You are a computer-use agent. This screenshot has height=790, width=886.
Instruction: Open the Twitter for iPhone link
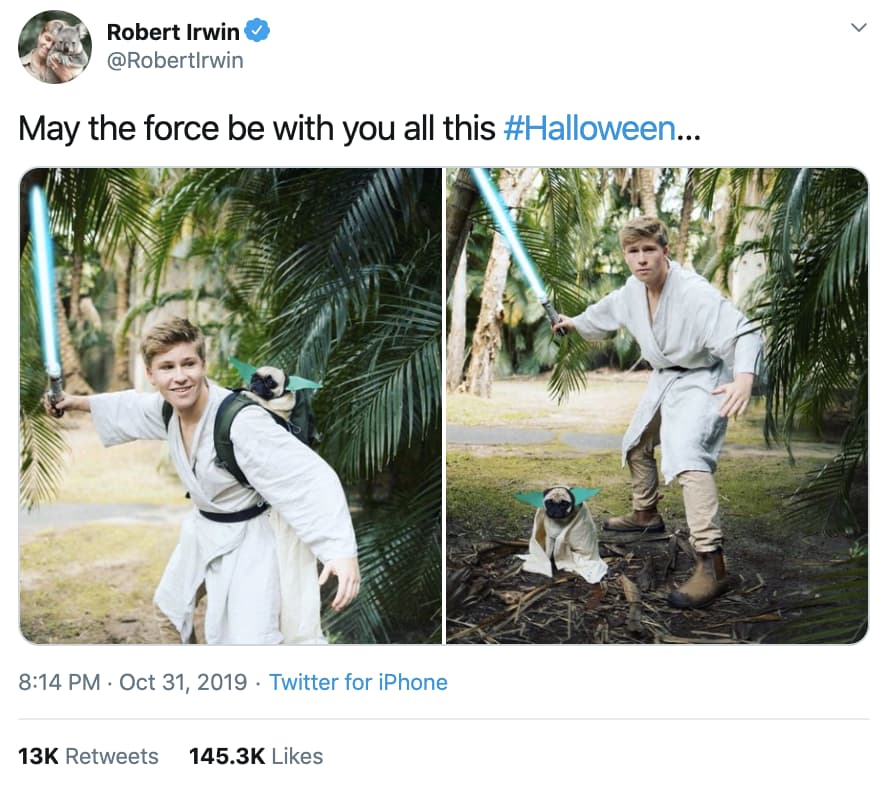(358, 682)
